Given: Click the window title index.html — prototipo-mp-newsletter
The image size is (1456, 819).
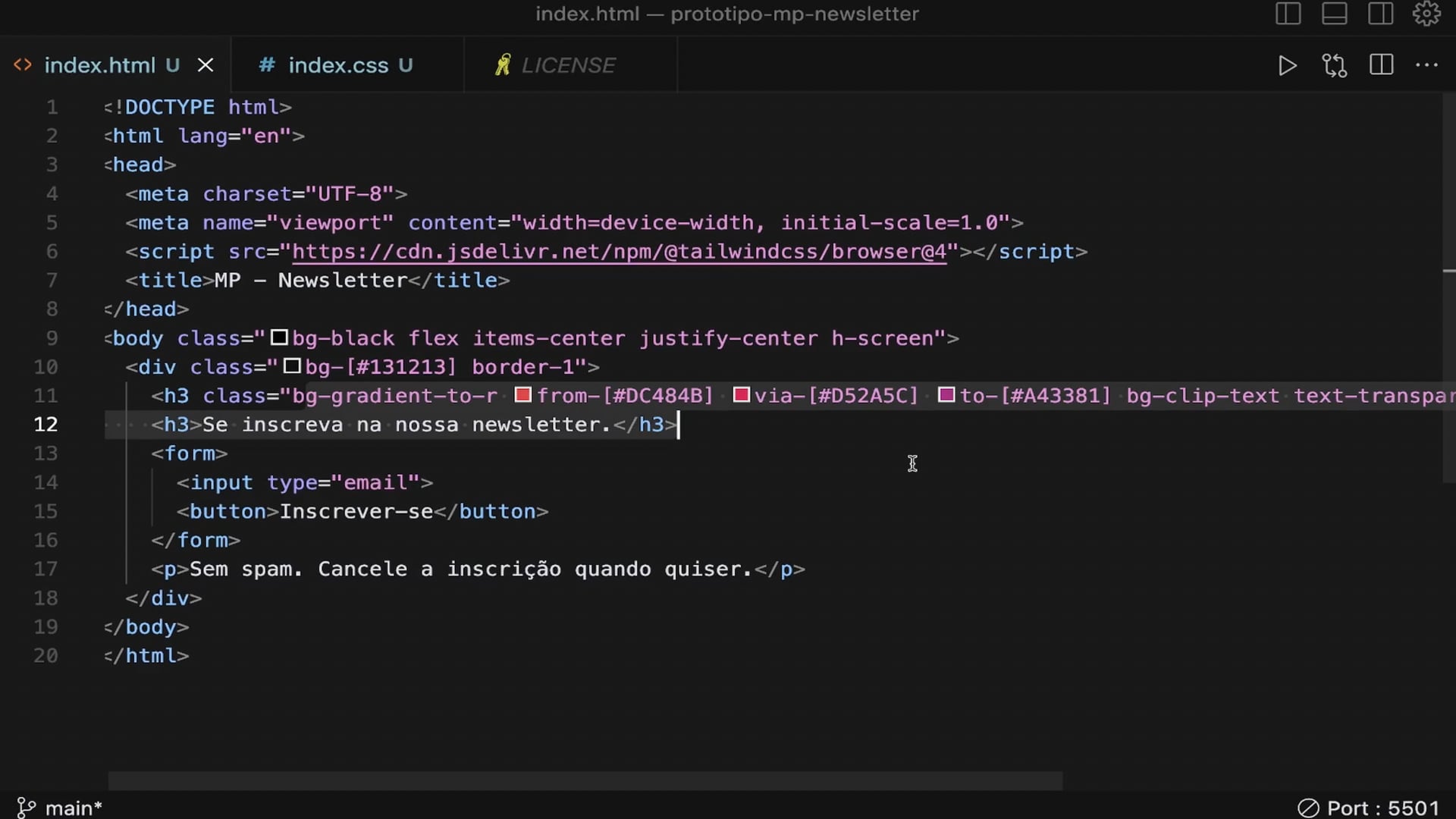Looking at the screenshot, I should (x=727, y=14).
